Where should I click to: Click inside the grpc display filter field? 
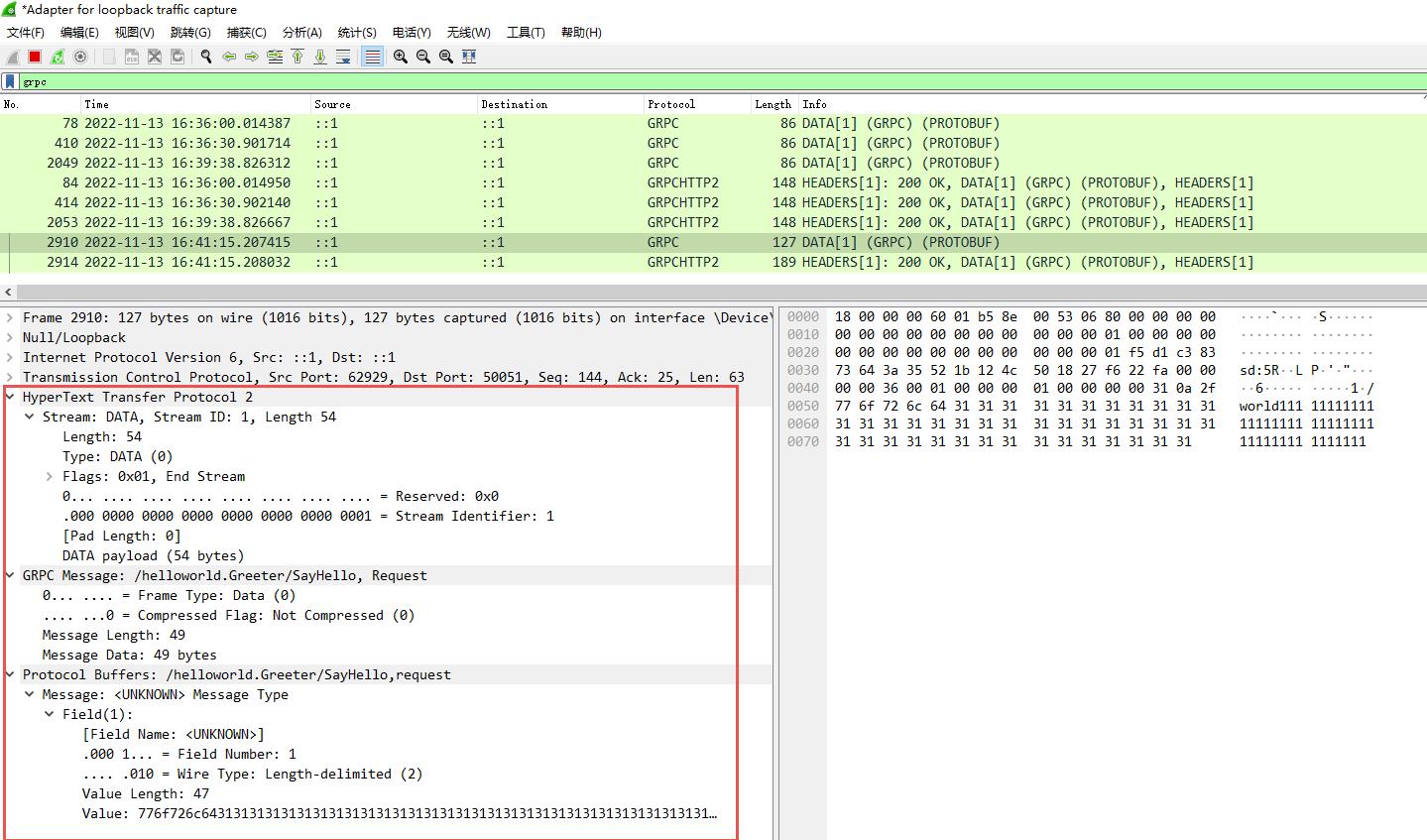pyautogui.click(x=198, y=81)
